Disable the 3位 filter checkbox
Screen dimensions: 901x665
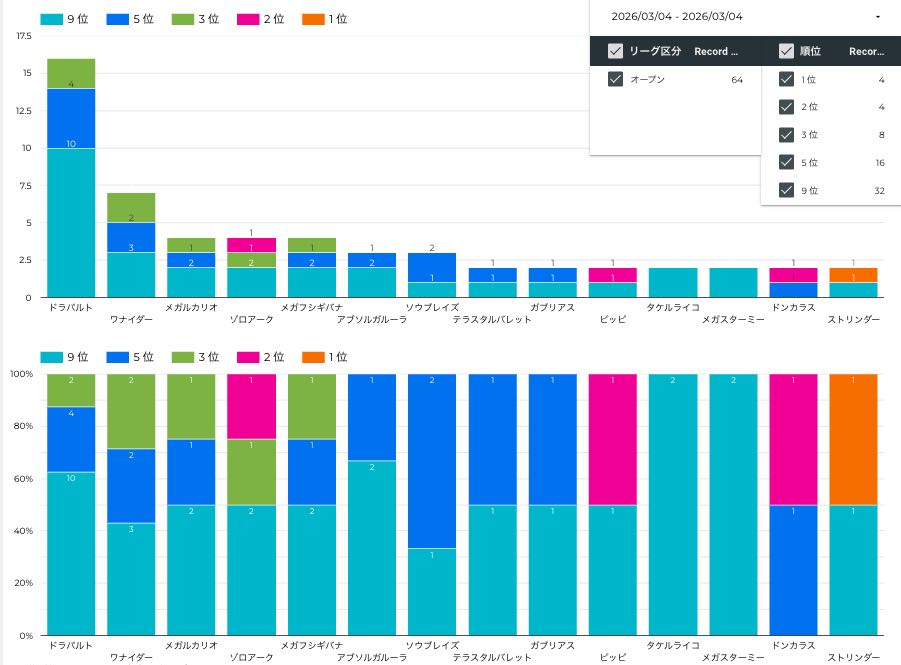787,135
